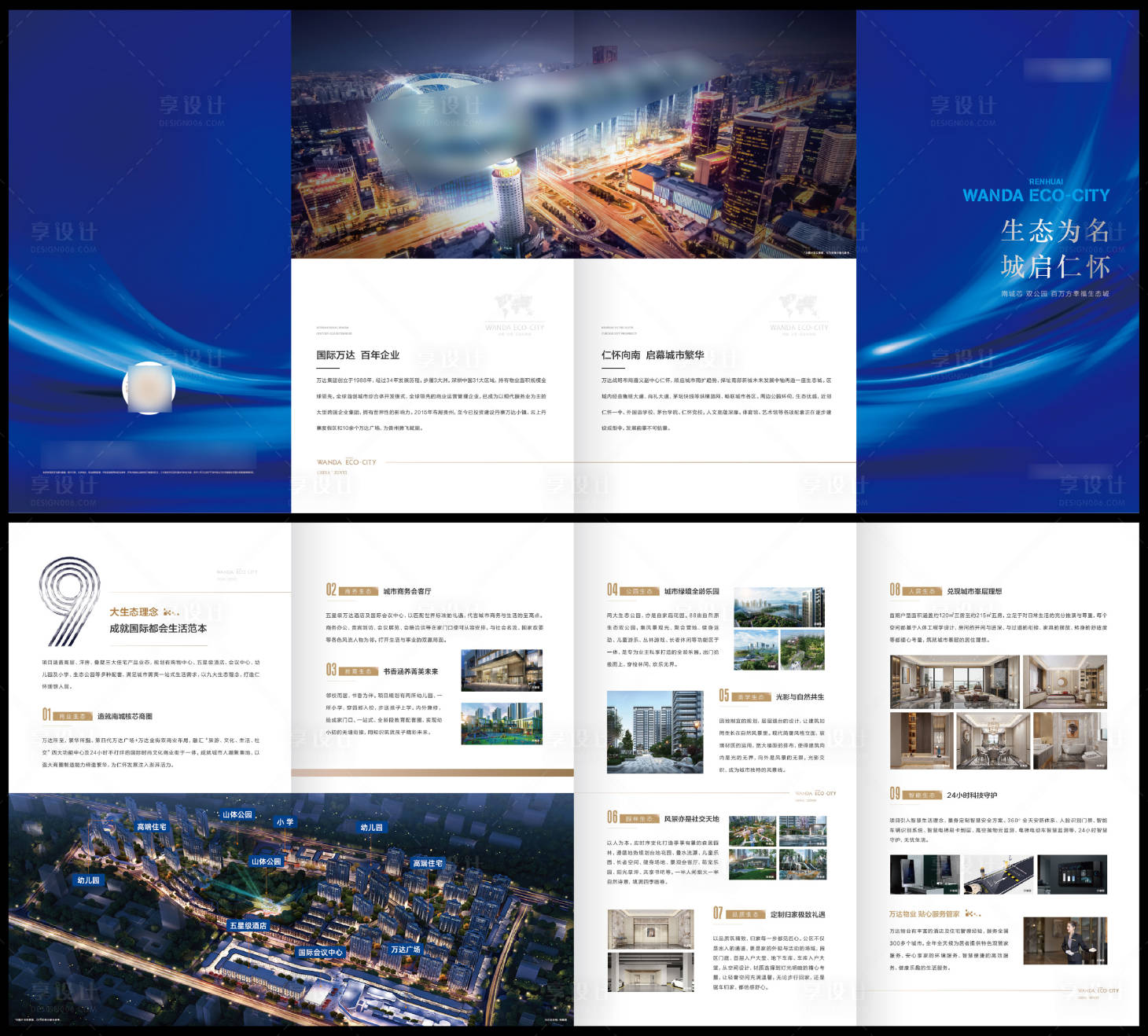Click the '定制归家极致礼遇' section title

[x=797, y=915]
